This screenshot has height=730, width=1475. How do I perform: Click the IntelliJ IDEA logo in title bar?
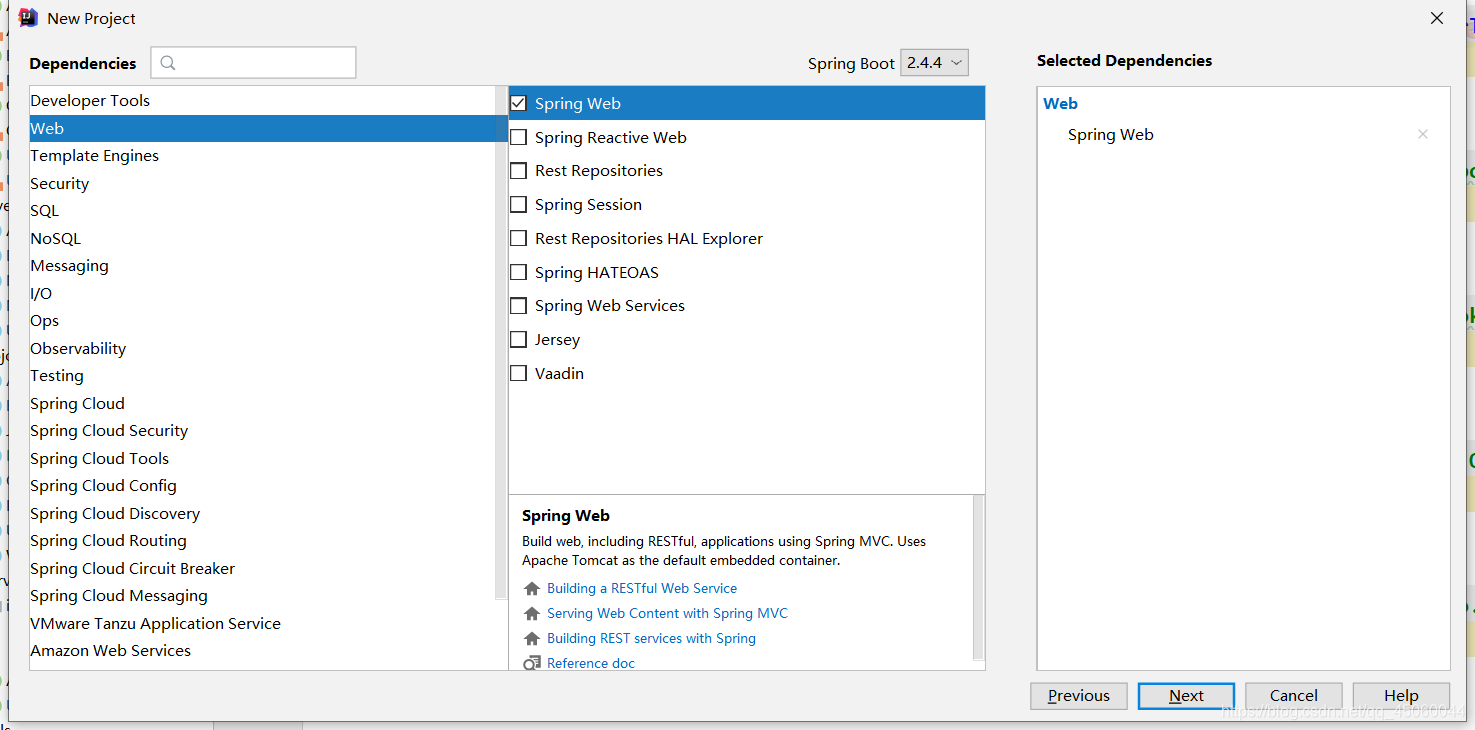pos(28,18)
